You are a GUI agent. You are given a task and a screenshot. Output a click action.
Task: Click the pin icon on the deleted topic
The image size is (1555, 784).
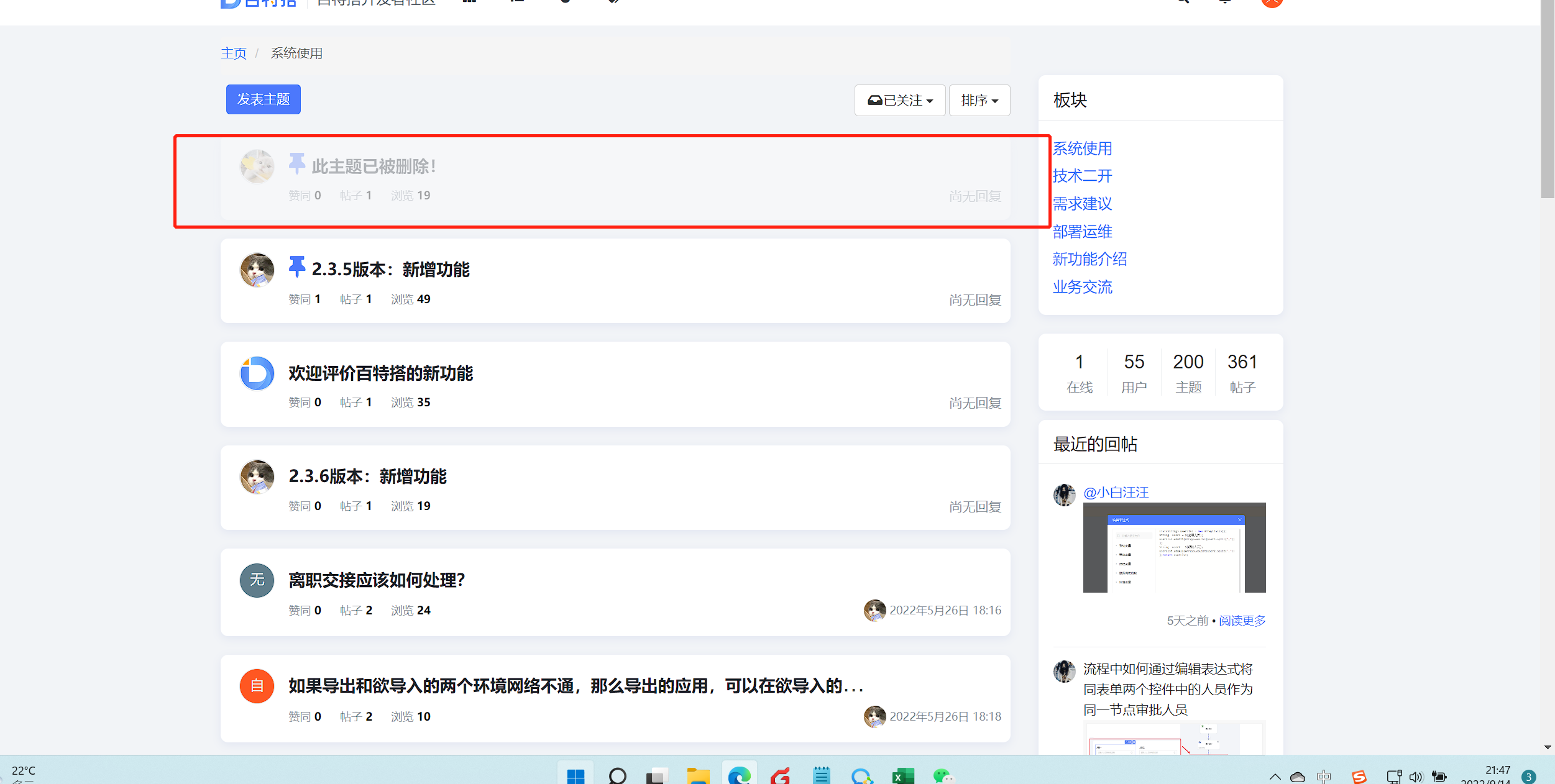(297, 164)
